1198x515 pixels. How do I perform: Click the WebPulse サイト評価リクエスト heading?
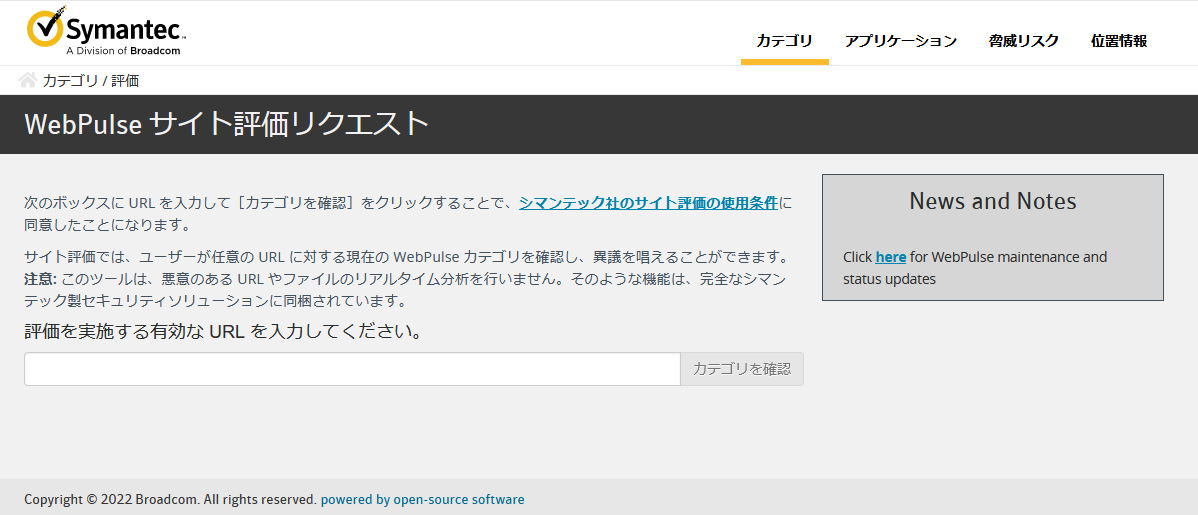[x=226, y=124]
